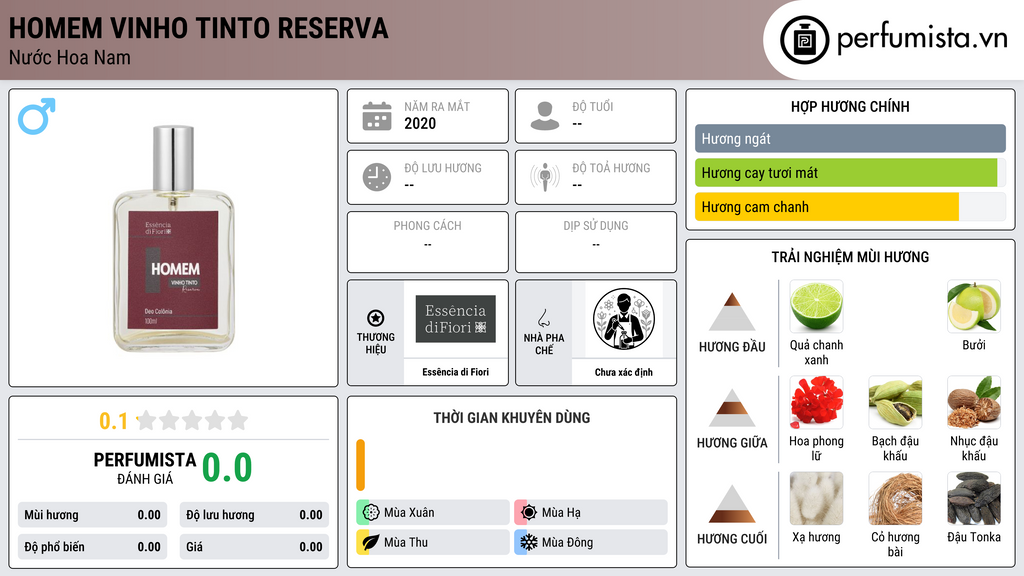The height and width of the screenshot is (576, 1024).
Task: Open the Chưa xác định perfumer link
Action: tap(624, 372)
